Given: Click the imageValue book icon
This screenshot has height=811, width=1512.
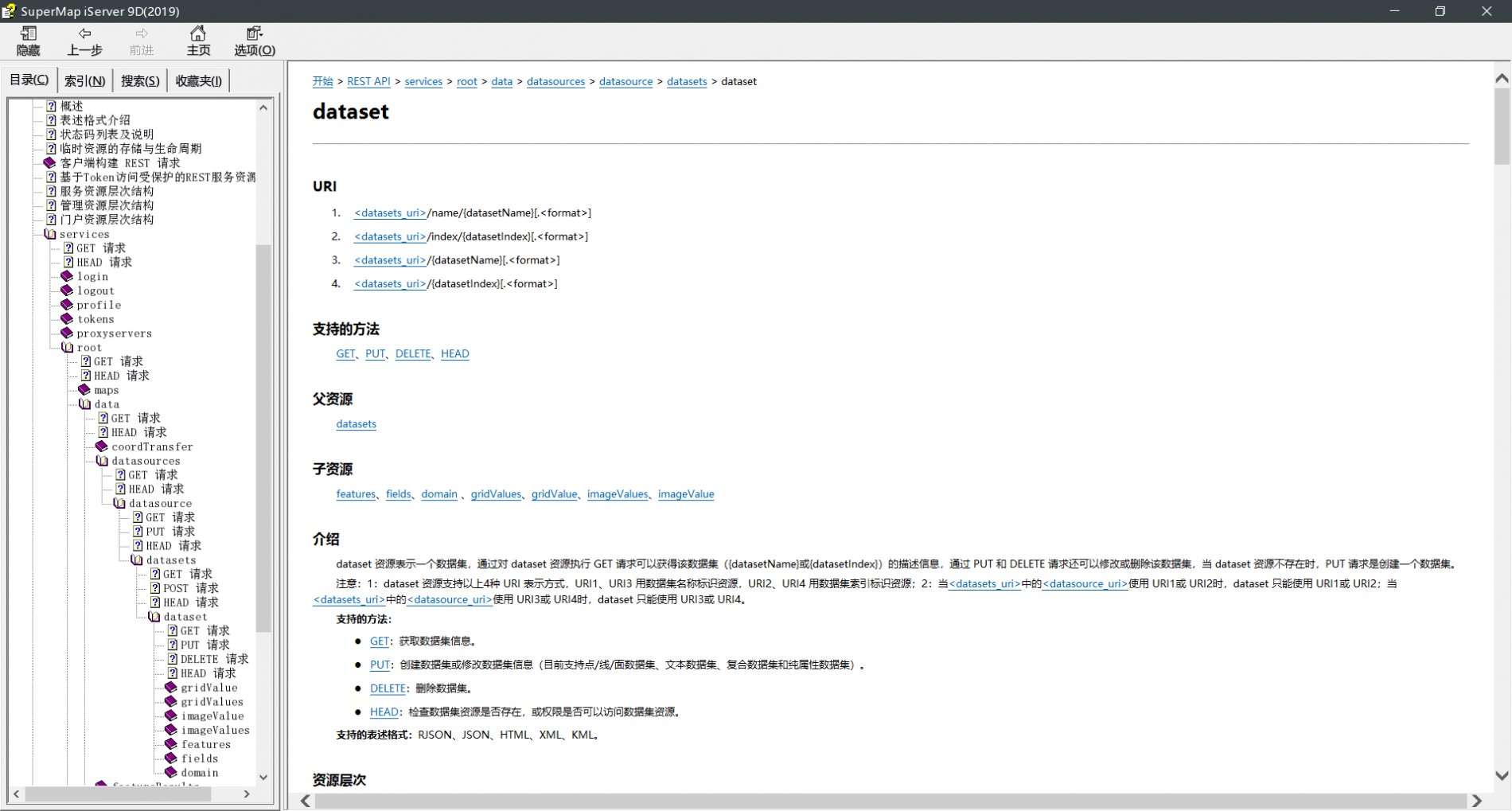Looking at the screenshot, I should pos(171,715).
